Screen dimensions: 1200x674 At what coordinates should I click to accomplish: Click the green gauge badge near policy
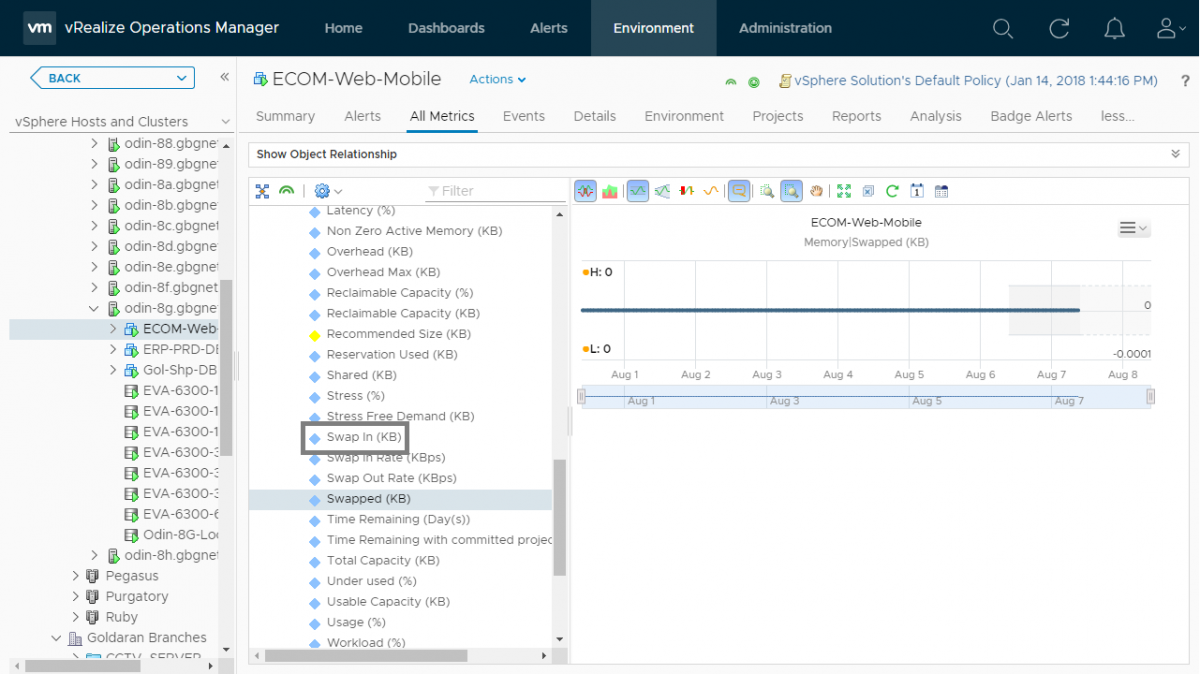click(731, 82)
